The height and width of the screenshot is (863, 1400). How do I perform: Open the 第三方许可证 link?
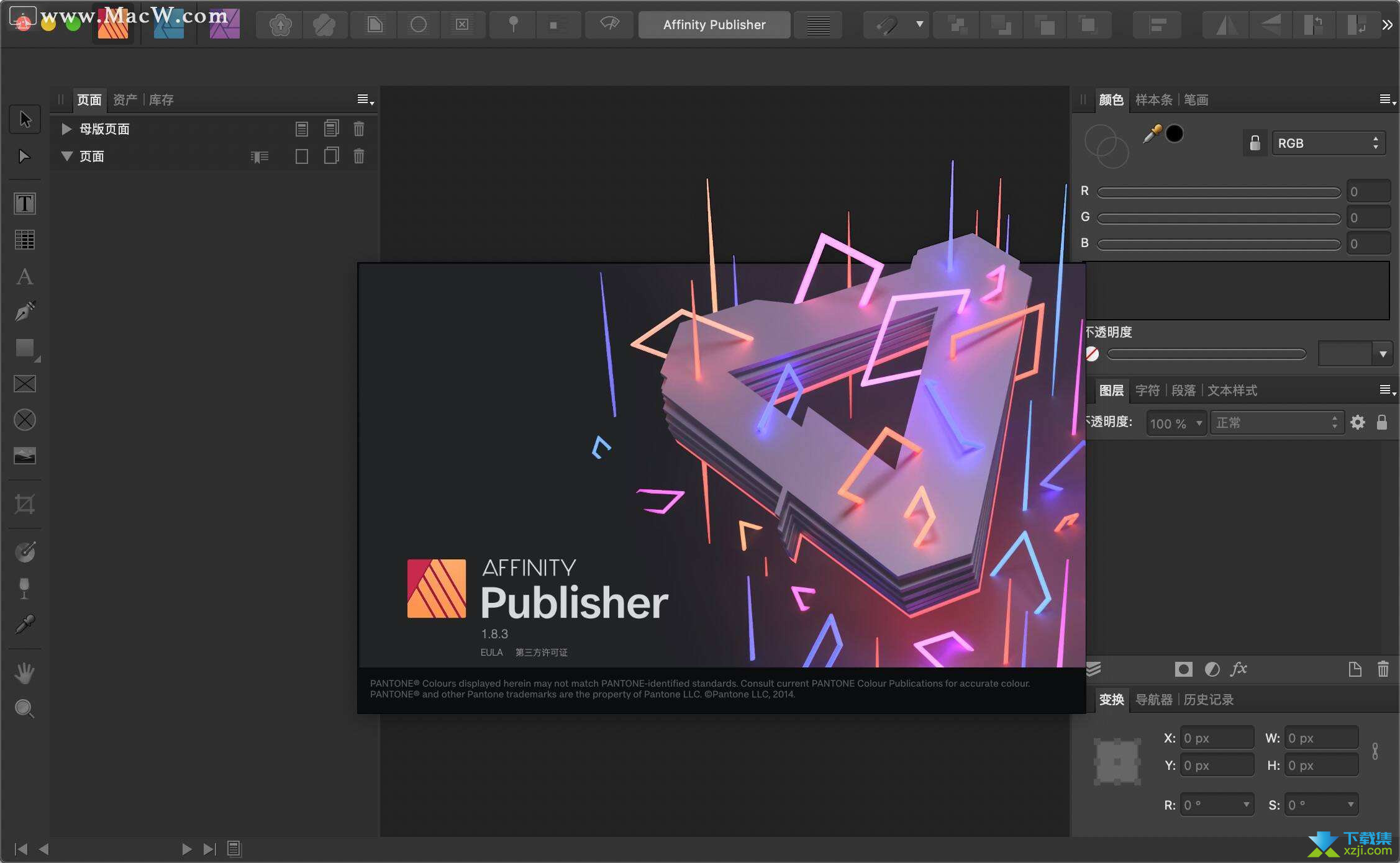tap(541, 652)
